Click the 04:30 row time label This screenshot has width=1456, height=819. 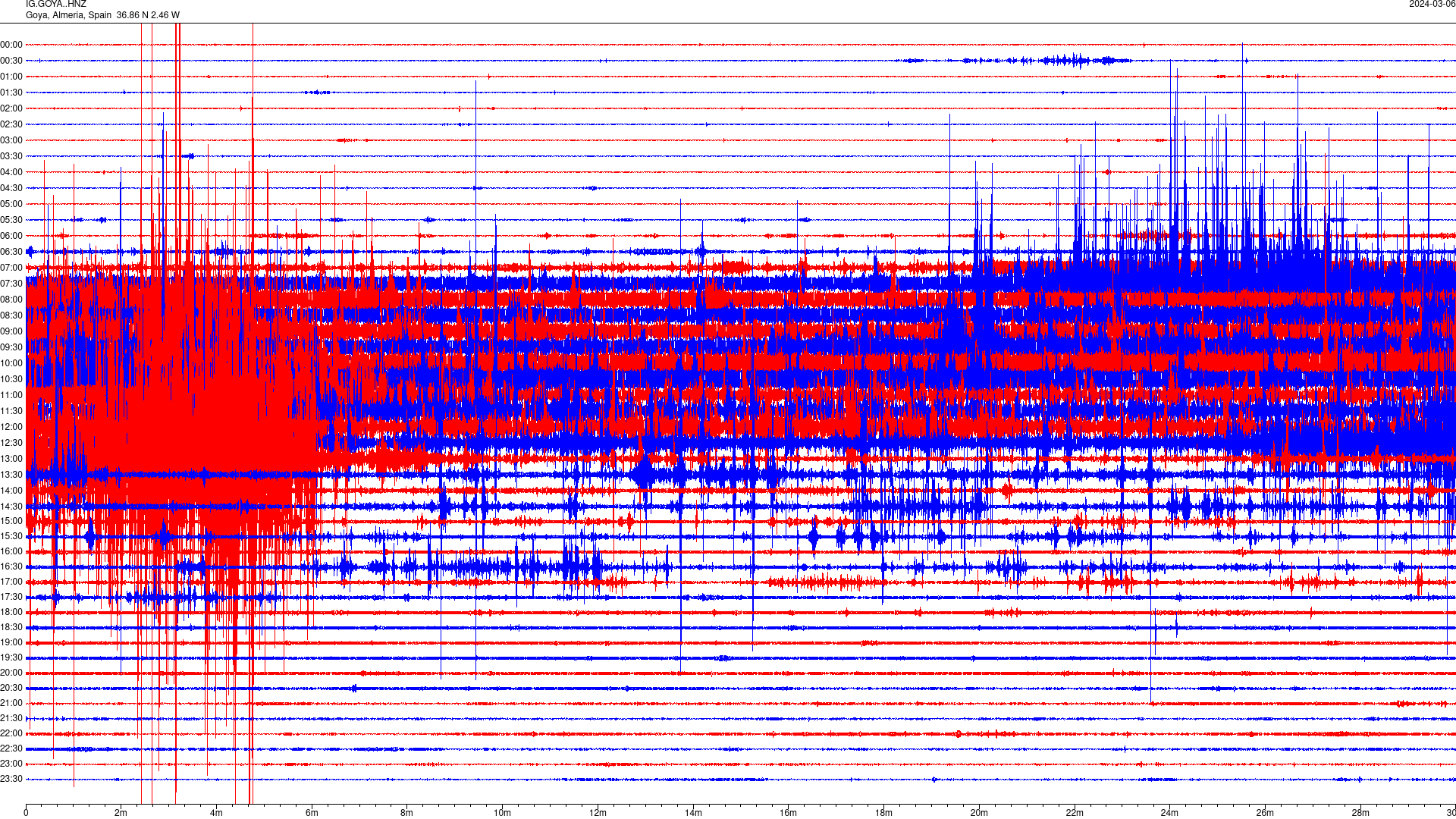pos(11,188)
